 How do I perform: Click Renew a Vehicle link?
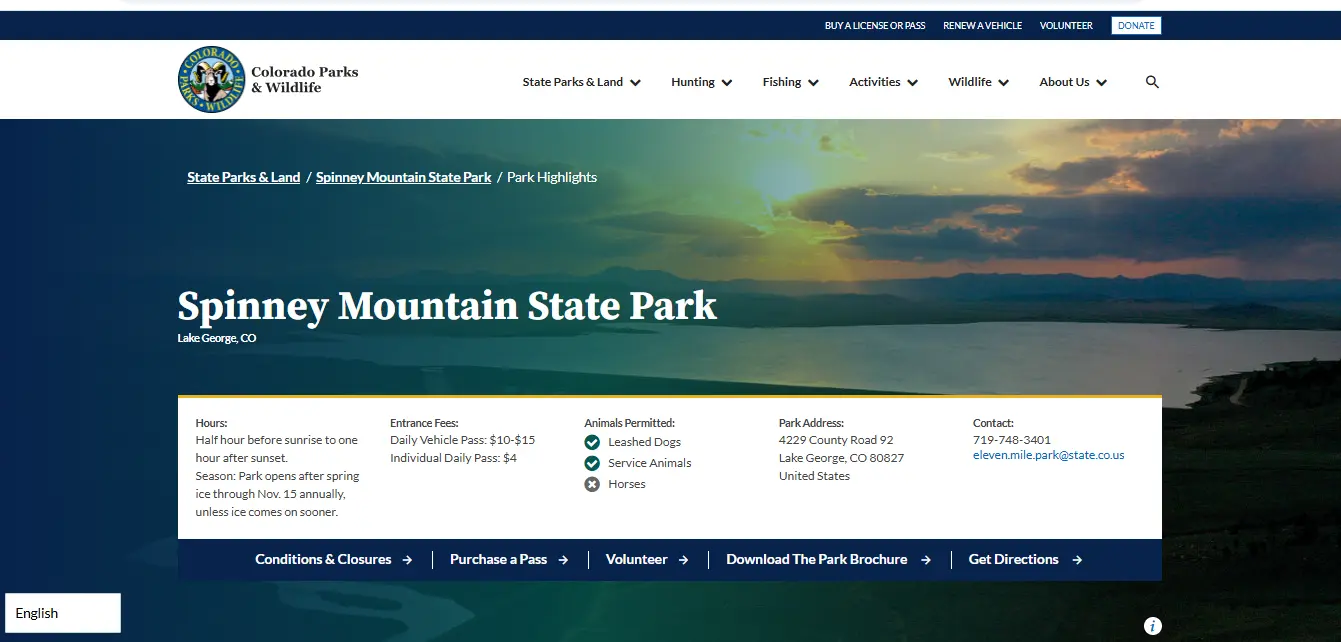pyautogui.click(x=982, y=26)
